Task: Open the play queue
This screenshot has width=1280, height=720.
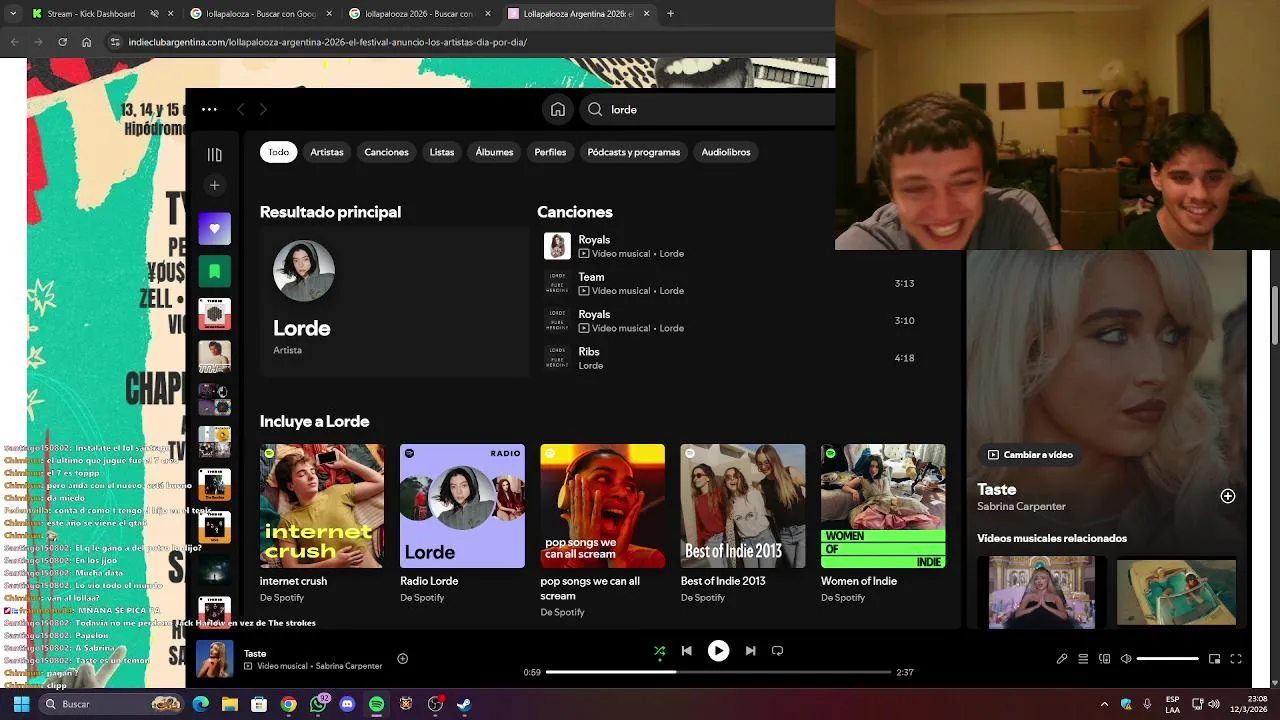Action: click(1083, 659)
